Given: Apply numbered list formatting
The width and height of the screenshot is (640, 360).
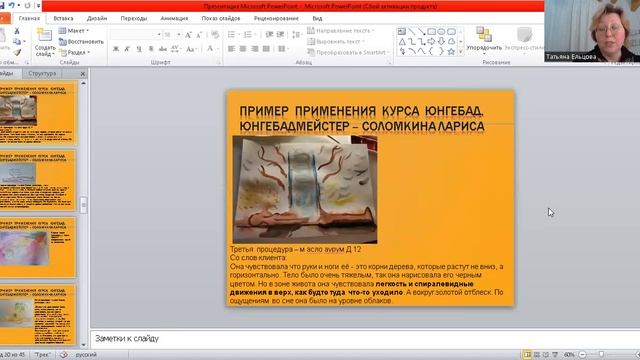Looking at the screenshot, I should [249, 35].
